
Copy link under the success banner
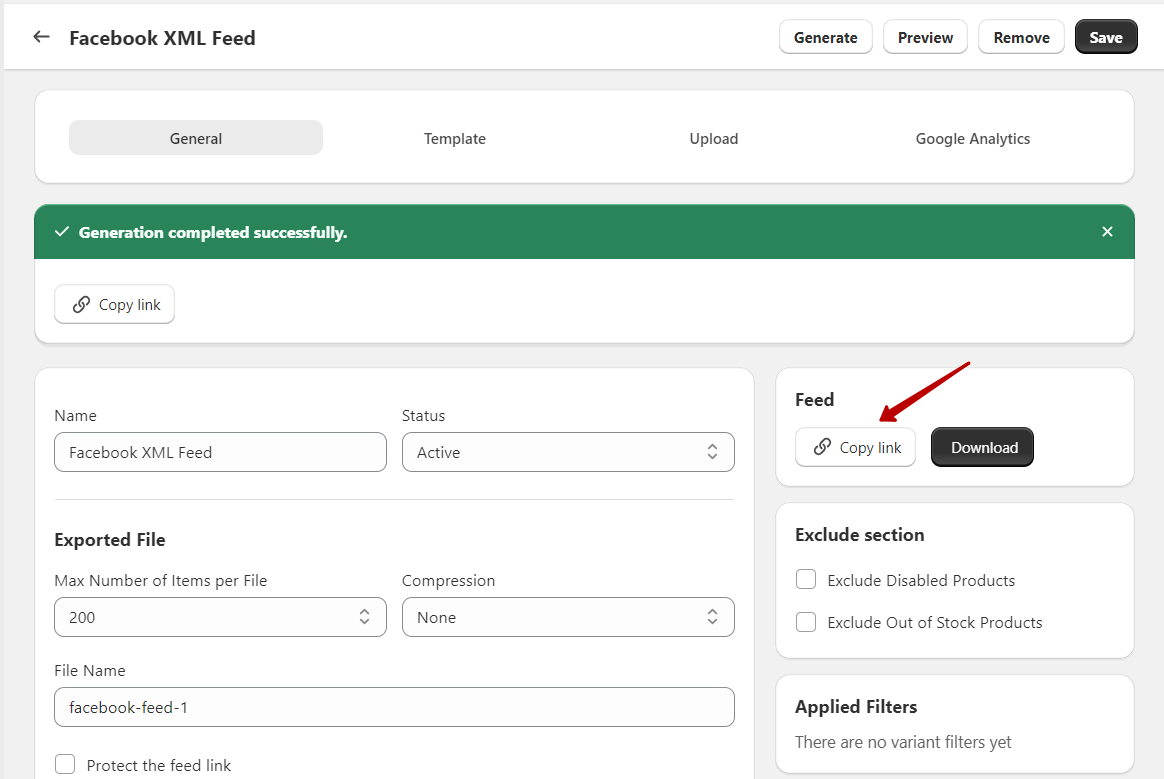coord(114,304)
